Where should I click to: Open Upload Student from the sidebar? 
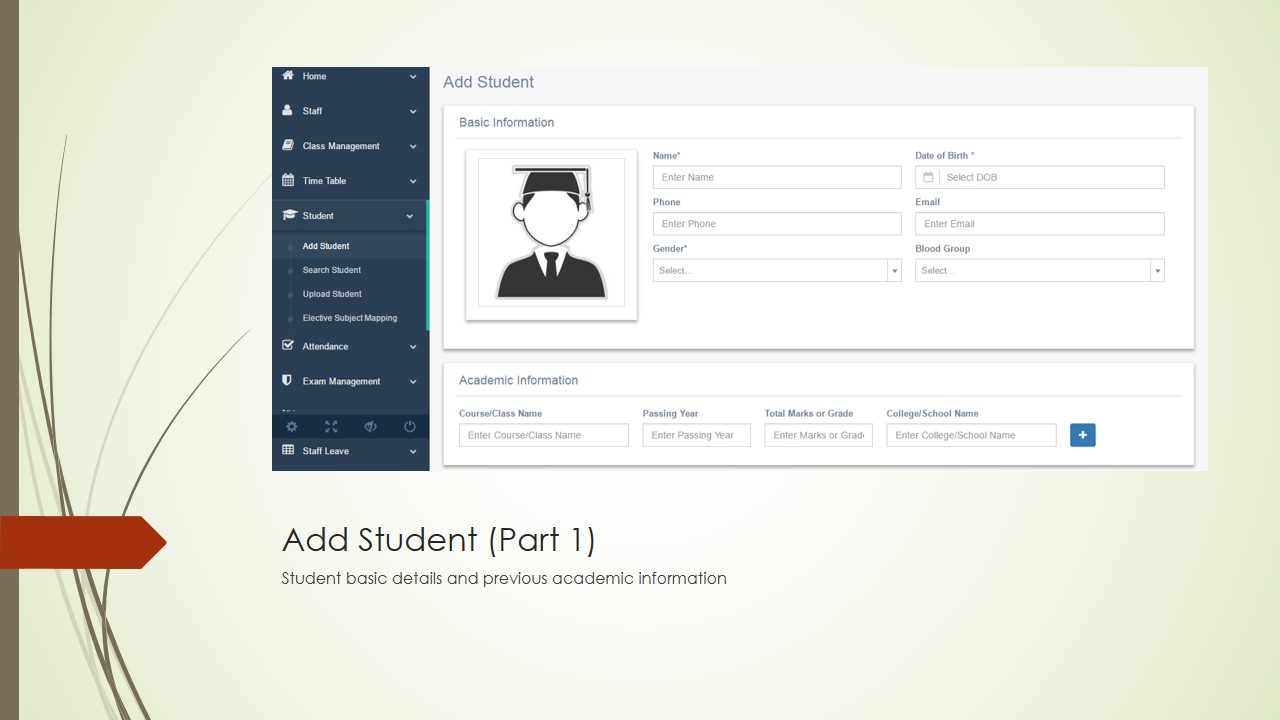[332, 294]
